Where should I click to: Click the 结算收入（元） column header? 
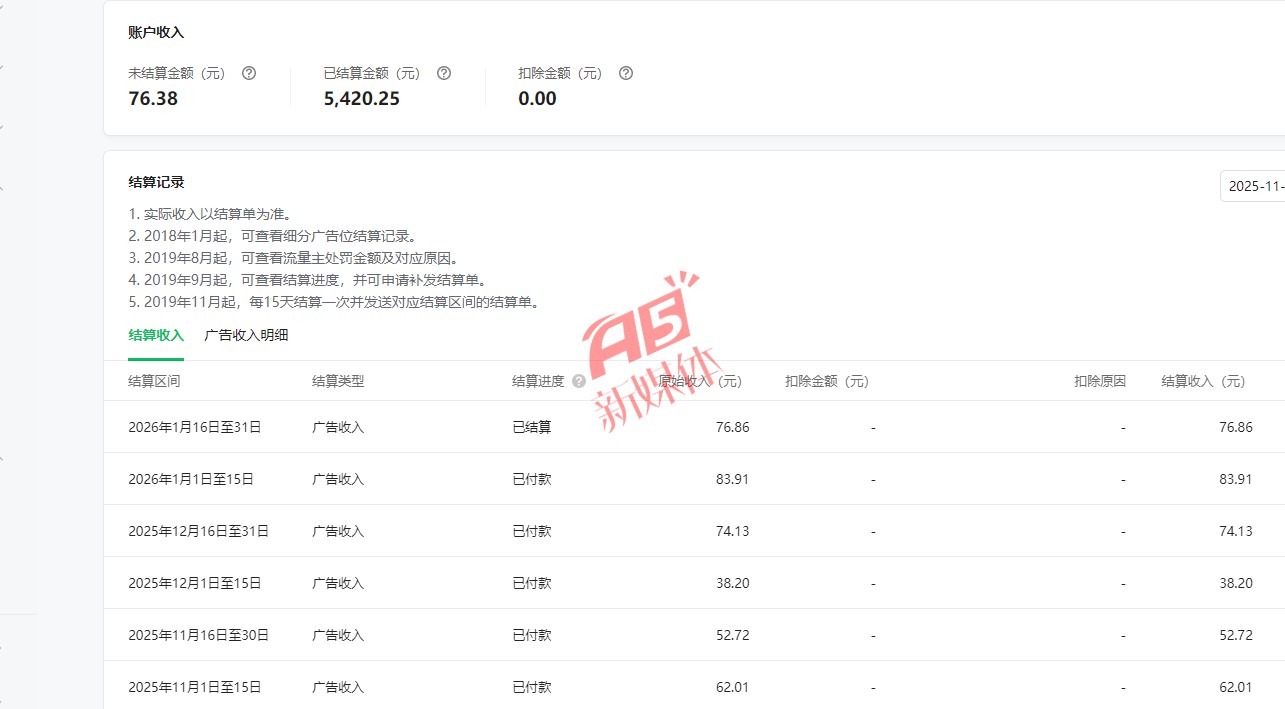tap(1203, 381)
